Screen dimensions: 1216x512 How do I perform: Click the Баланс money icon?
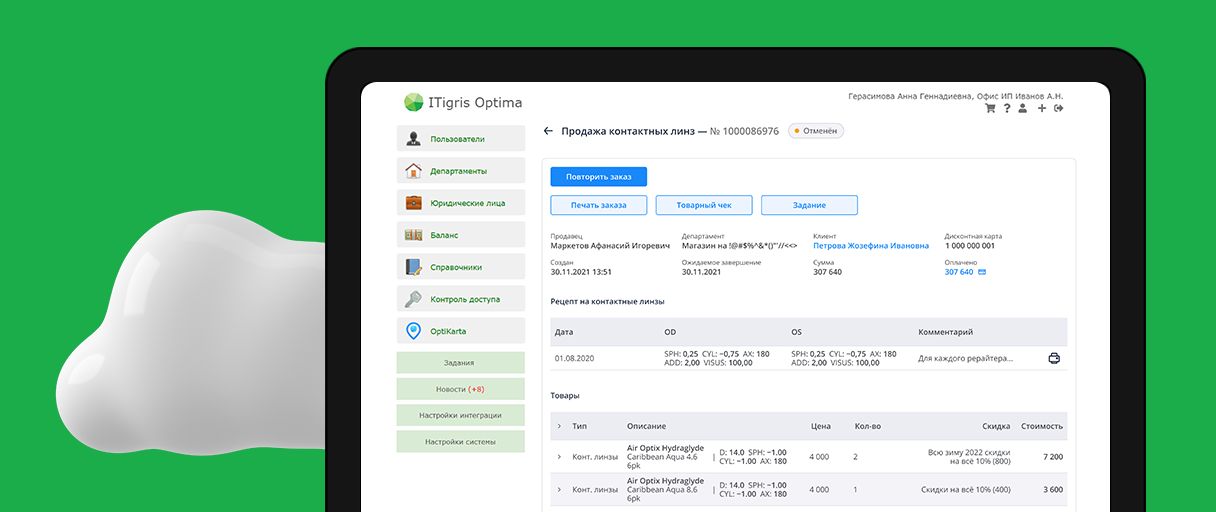click(x=413, y=235)
